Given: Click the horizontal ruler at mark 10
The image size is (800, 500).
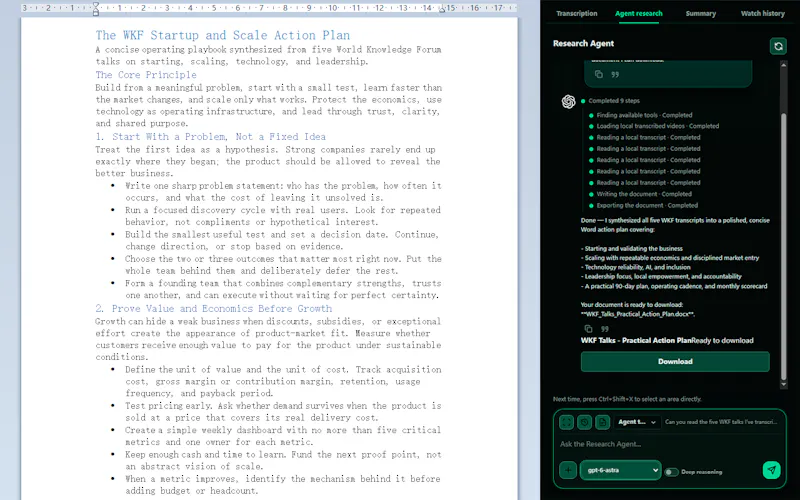Looking at the screenshot, I should click(332, 8).
